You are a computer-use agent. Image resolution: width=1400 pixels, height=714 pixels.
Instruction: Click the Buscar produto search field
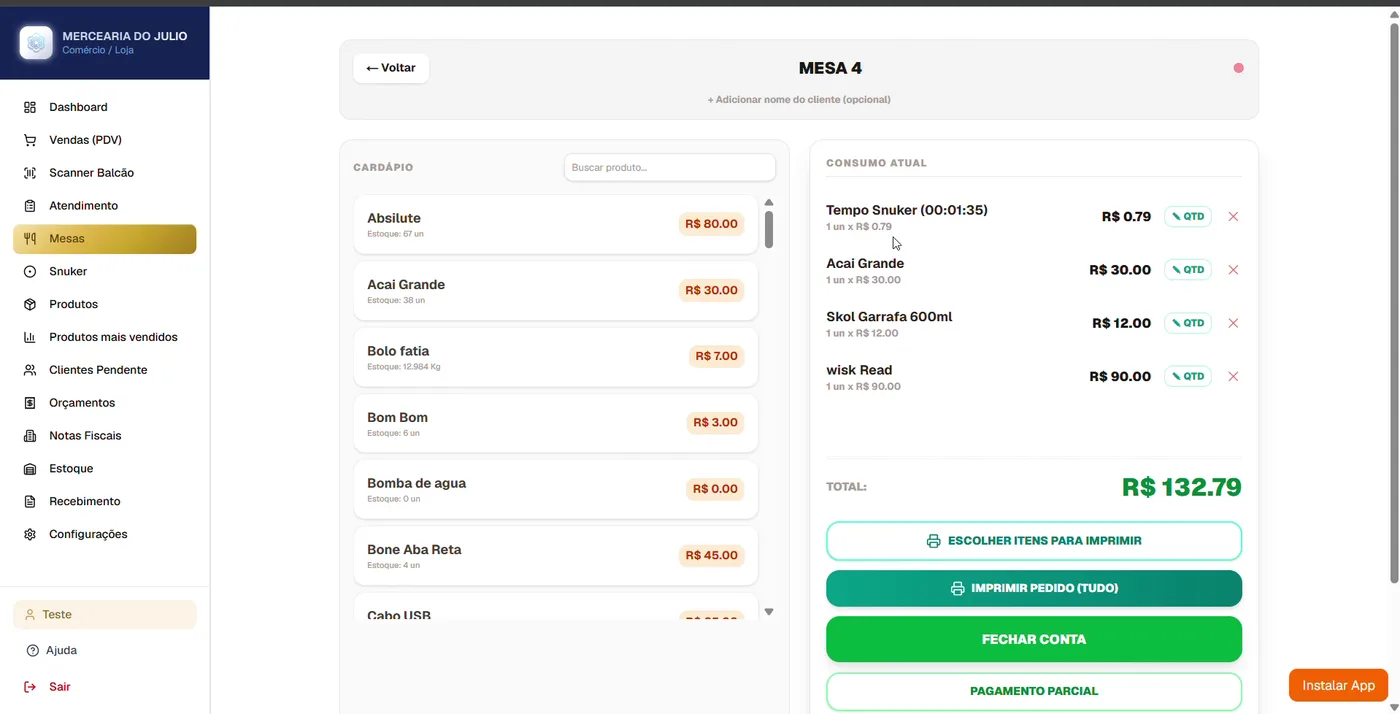click(x=669, y=167)
